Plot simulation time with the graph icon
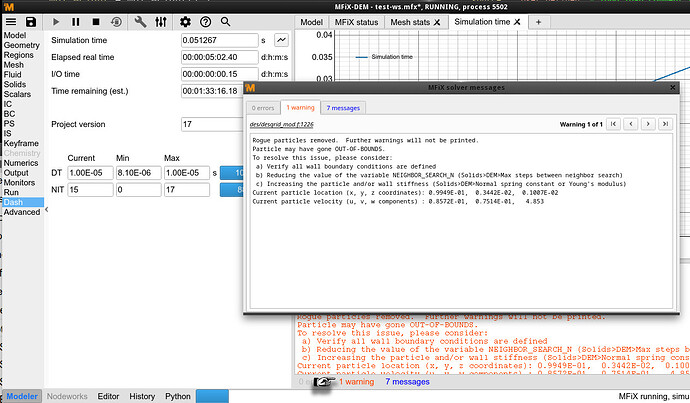The image size is (690, 403). [281, 40]
